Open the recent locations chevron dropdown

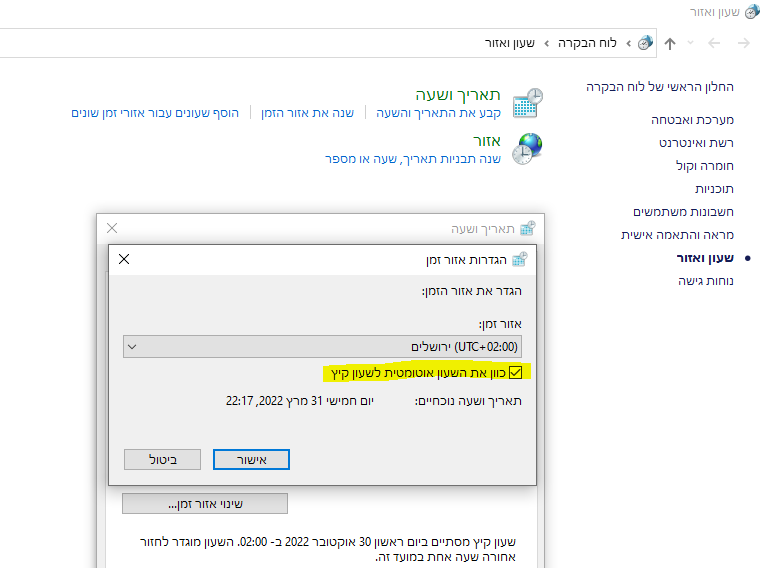click(x=690, y=43)
